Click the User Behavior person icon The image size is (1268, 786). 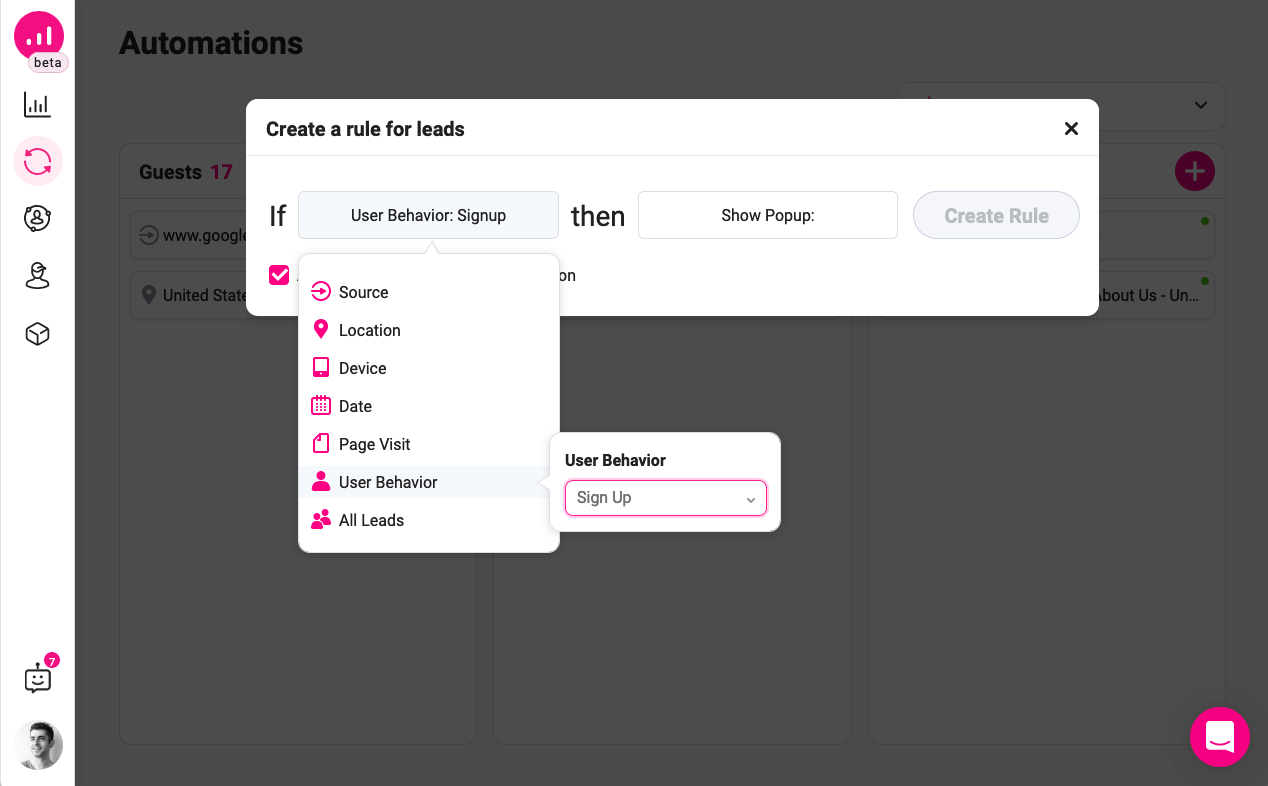pyautogui.click(x=321, y=481)
